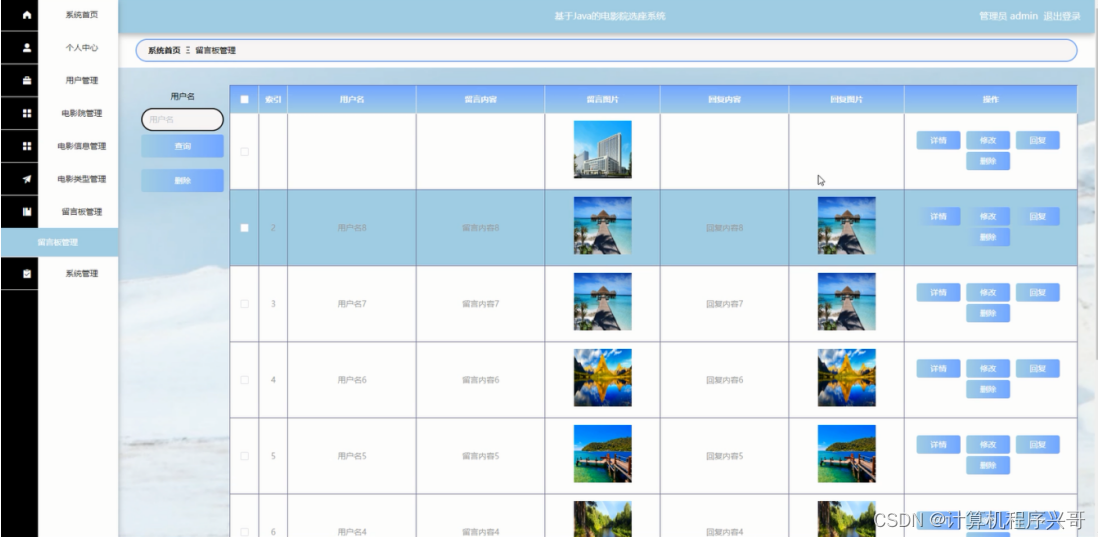The width and height of the screenshot is (1101, 540).
Task: Click 回复 for row 用户名8
Action: click(1038, 216)
